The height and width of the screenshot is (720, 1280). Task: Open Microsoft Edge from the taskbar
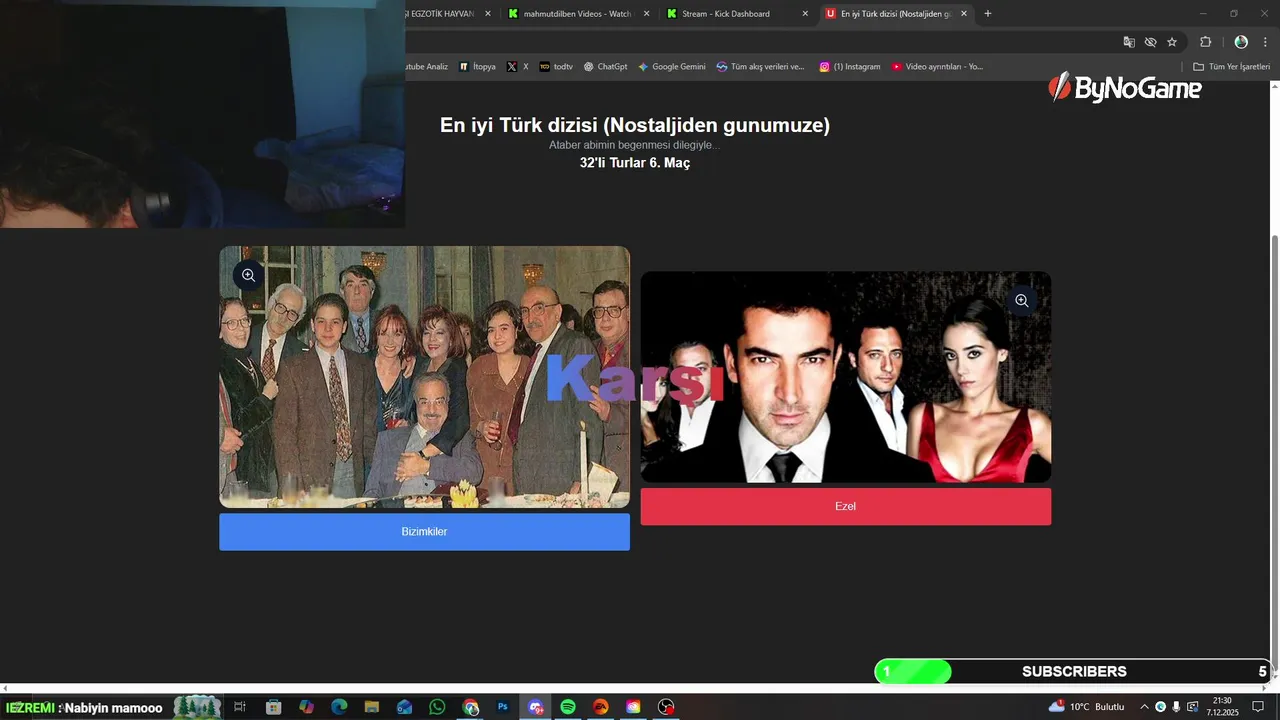(x=339, y=707)
